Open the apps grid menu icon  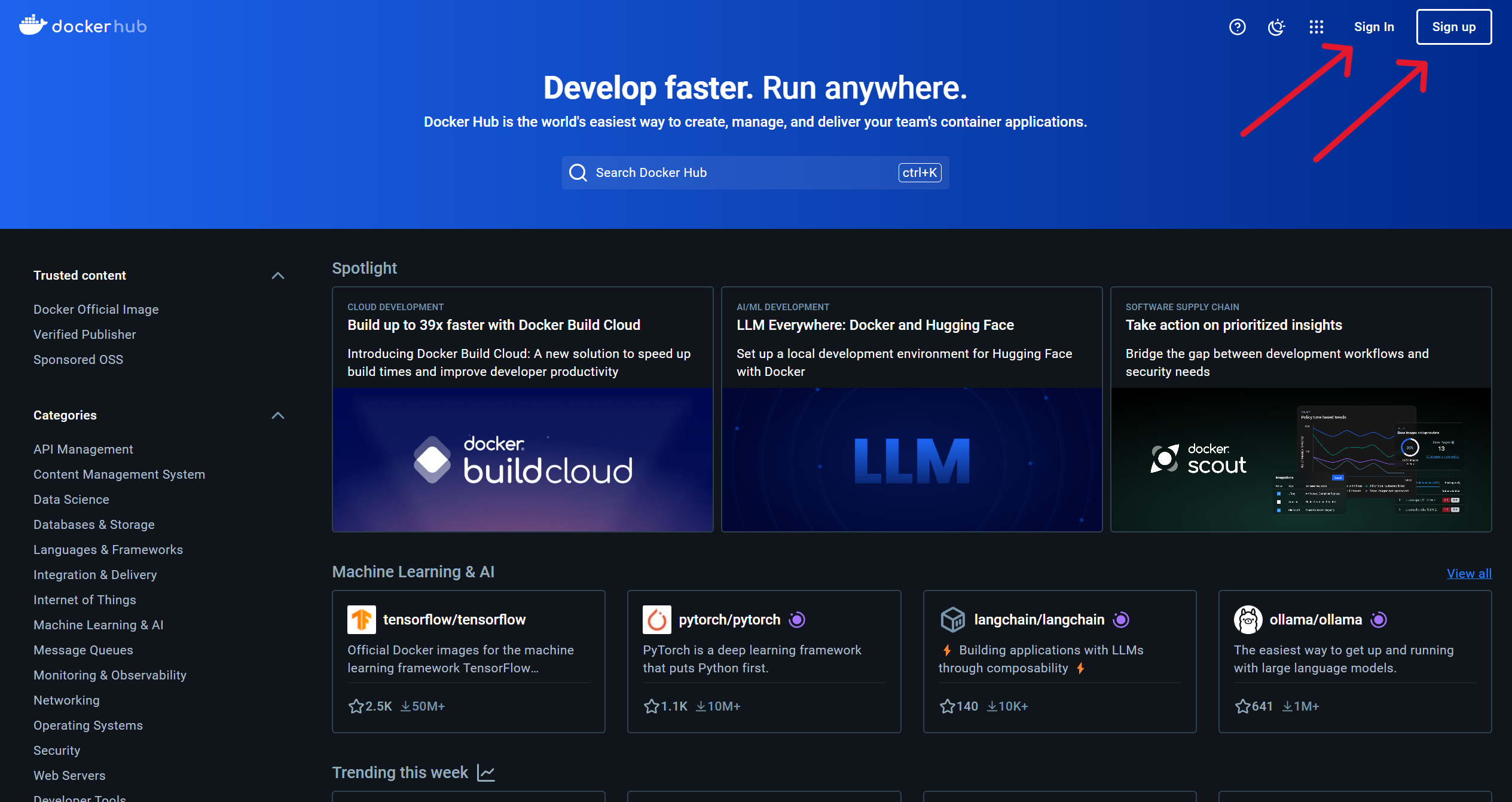pyautogui.click(x=1316, y=27)
